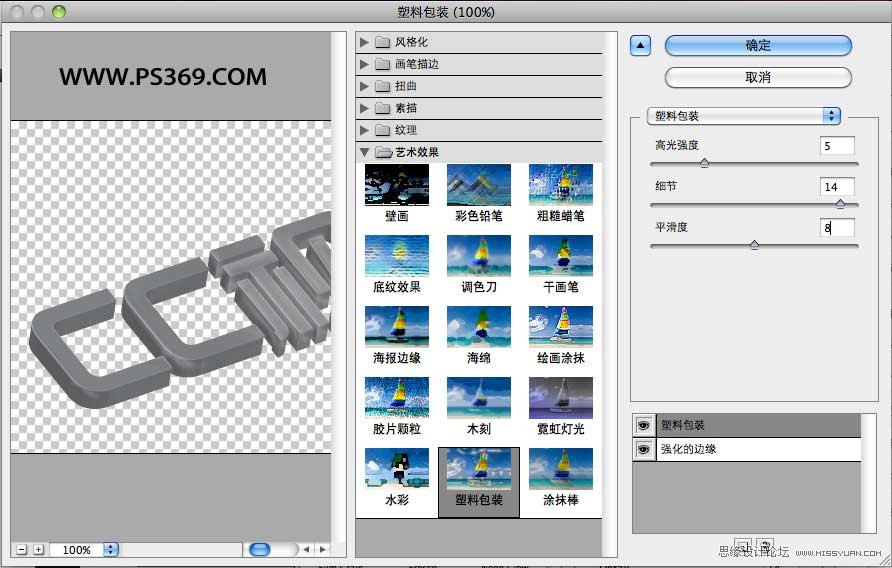The width and height of the screenshot is (892, 568).
Task: Click the 细节 slider handle
Action: click(x=840, y=204)
